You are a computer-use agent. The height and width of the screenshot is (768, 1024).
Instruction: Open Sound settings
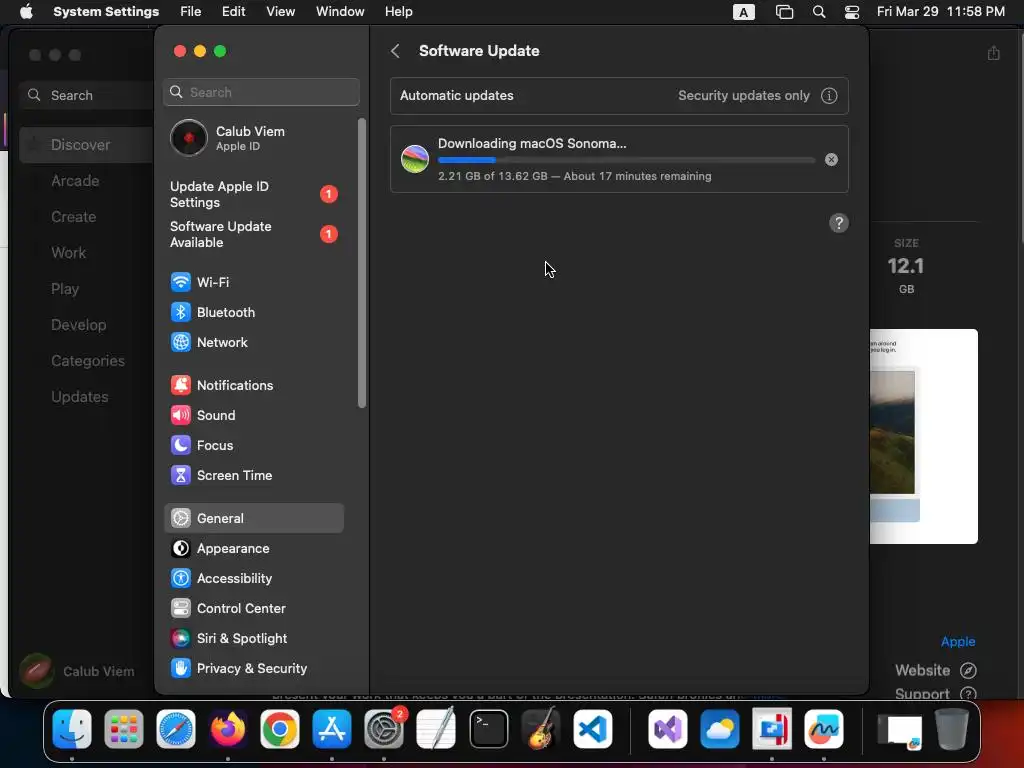coord(253,415)
